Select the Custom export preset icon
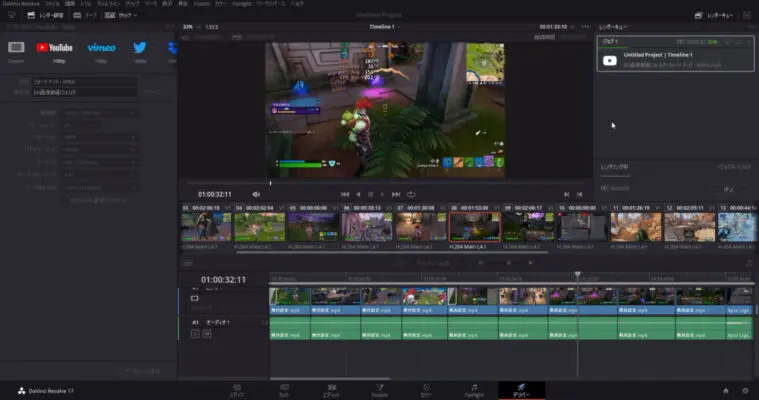The width and height of the screenshot is (759, 400). pyautogui.click(x=16, y=47)
